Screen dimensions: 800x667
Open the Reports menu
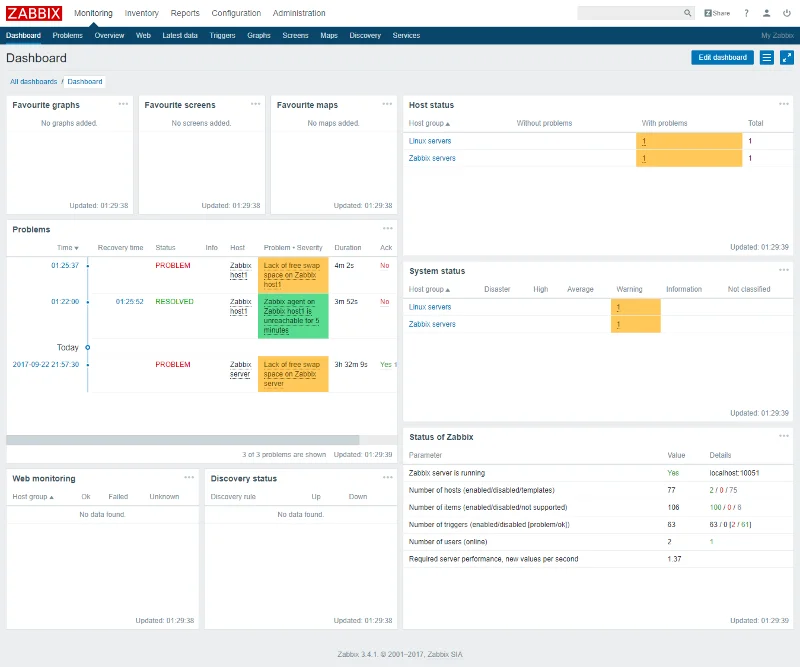tap(185, 13)
